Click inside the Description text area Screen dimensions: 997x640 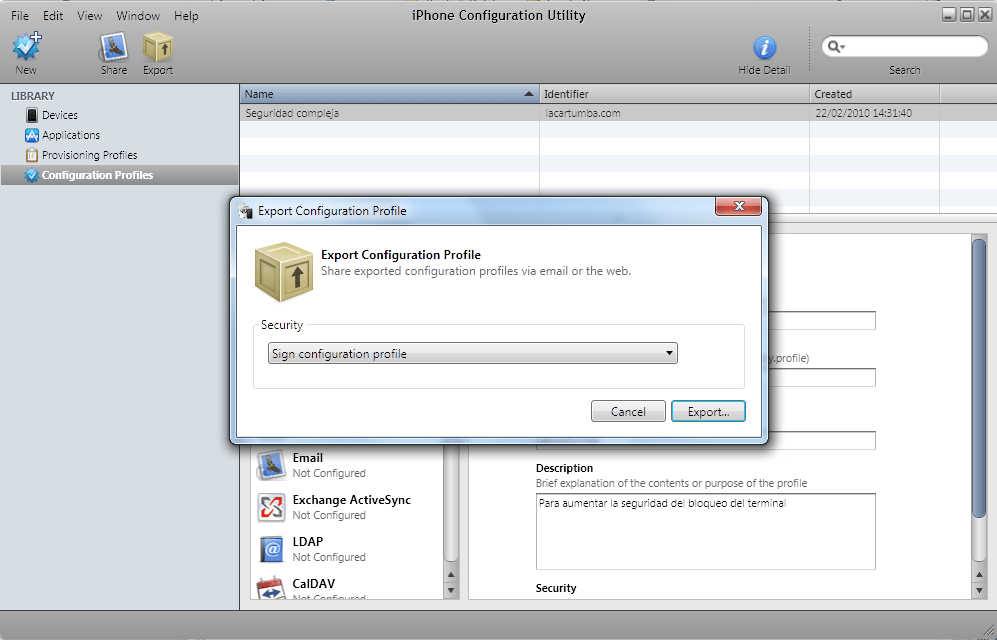pos(706,531)
